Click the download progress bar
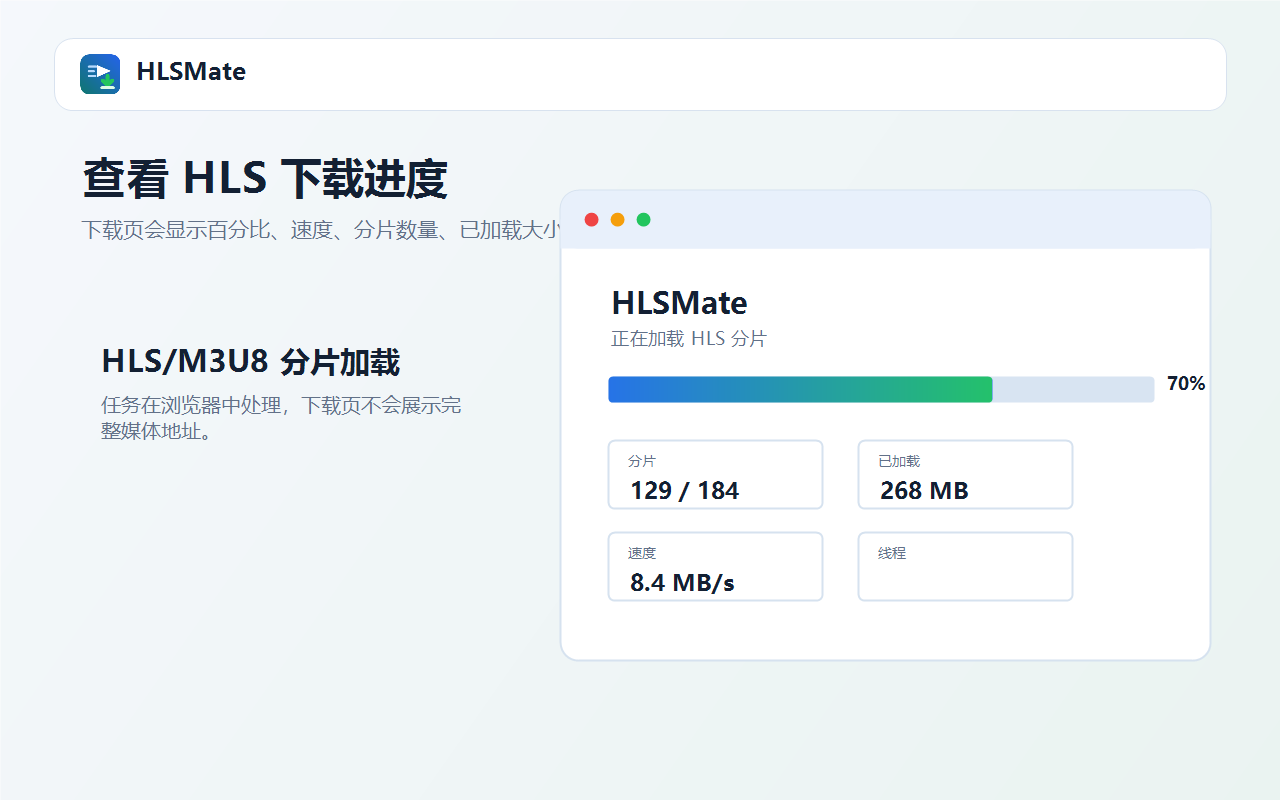This screenshot has width=1280, height=800. [881, 390]
